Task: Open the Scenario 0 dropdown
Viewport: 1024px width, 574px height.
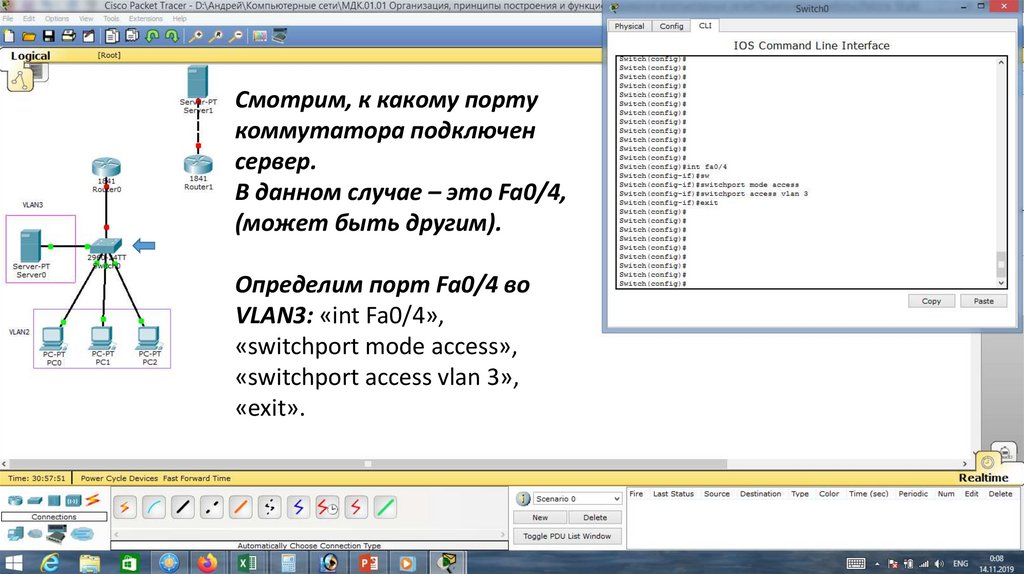Action: pyautogui.click(x=577, y=499)
